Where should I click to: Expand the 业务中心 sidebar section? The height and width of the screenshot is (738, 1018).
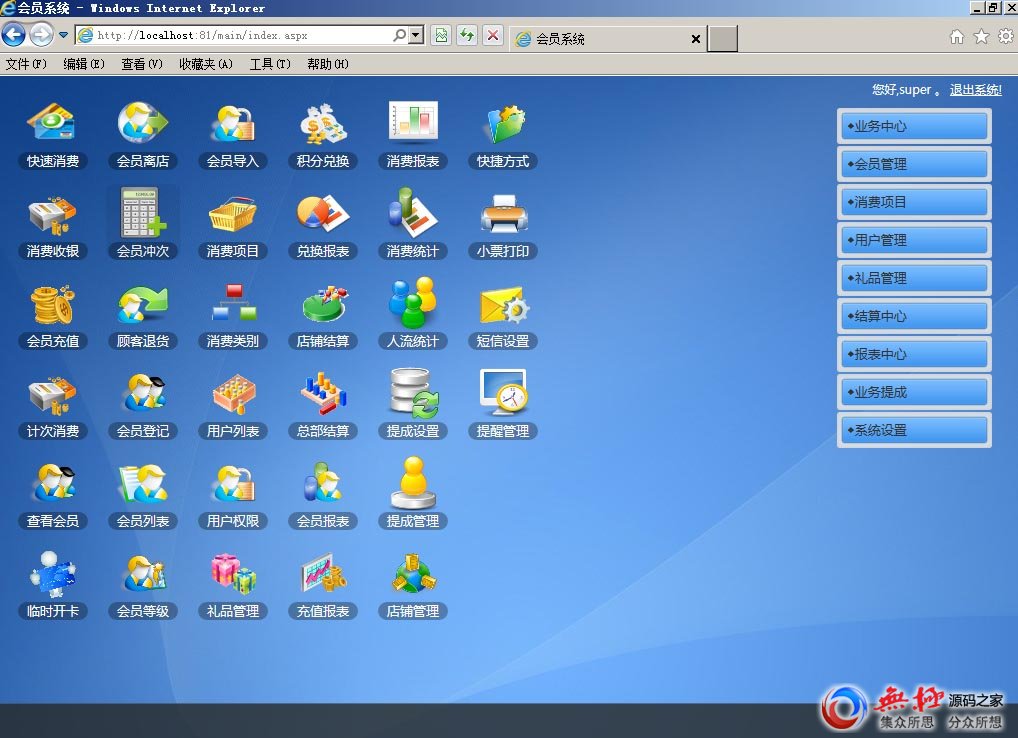pos(914,126)
